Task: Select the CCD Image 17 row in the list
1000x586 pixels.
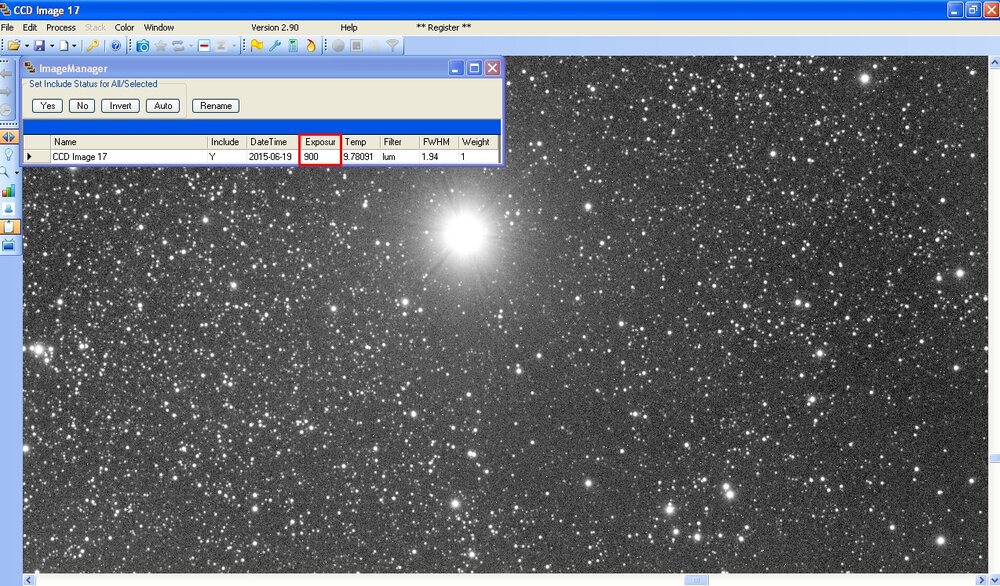Action: tap(80, 157)
